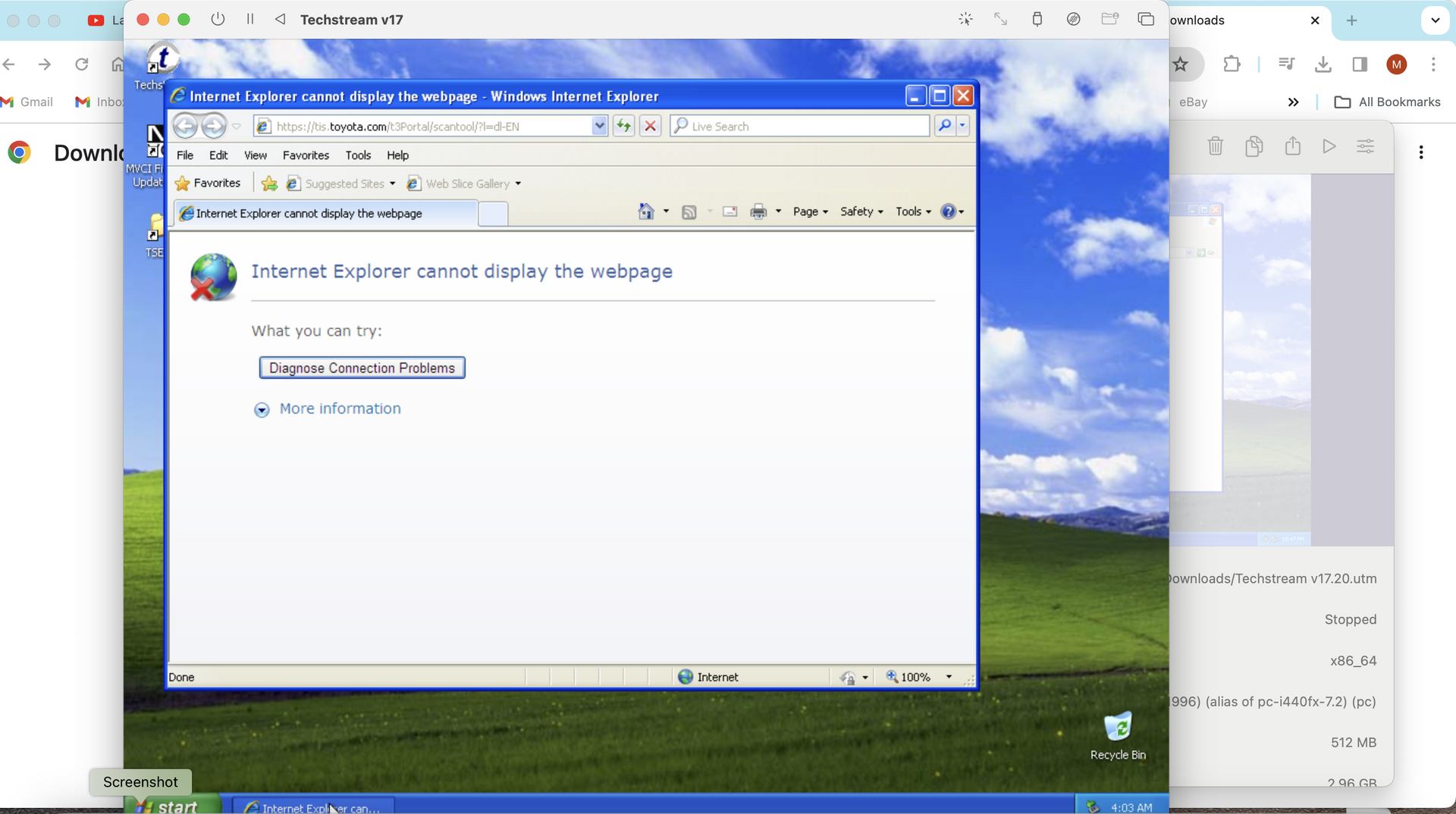Click the play icon in UTM panel
Image resolution: width=1456 pixels, height=814 pixels.
tap(1329, 146)
